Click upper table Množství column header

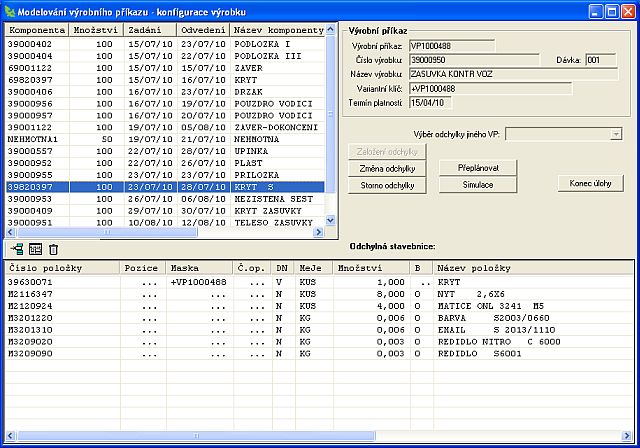coord(96,30)
